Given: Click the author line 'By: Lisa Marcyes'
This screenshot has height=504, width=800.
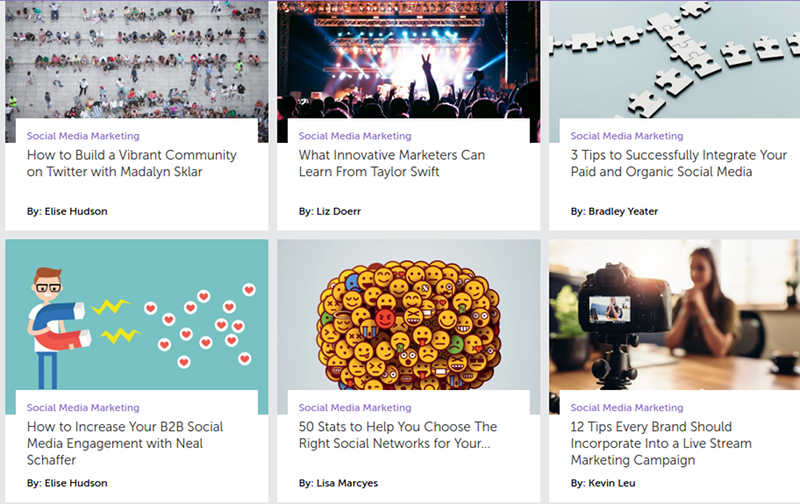Looking at the screenshot, I should click(338, 483).
